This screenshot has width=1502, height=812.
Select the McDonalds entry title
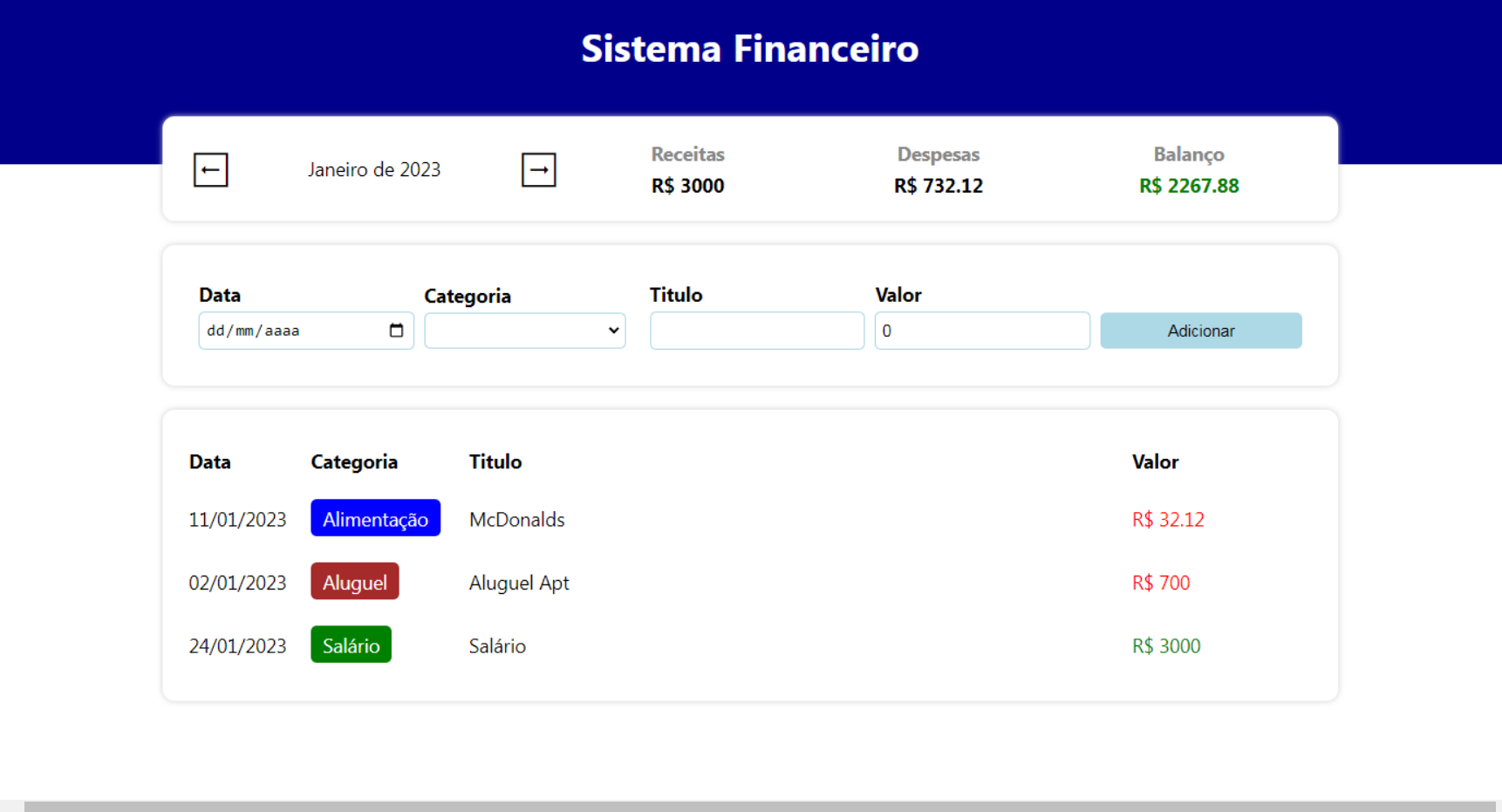click(516, 520)
